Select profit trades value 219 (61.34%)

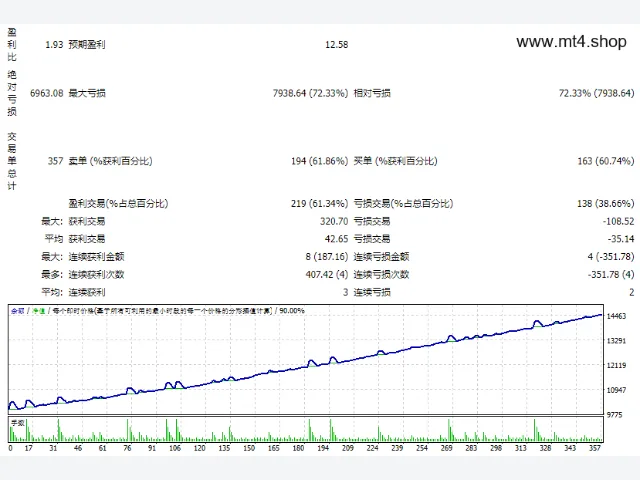[x=319, y=203]
